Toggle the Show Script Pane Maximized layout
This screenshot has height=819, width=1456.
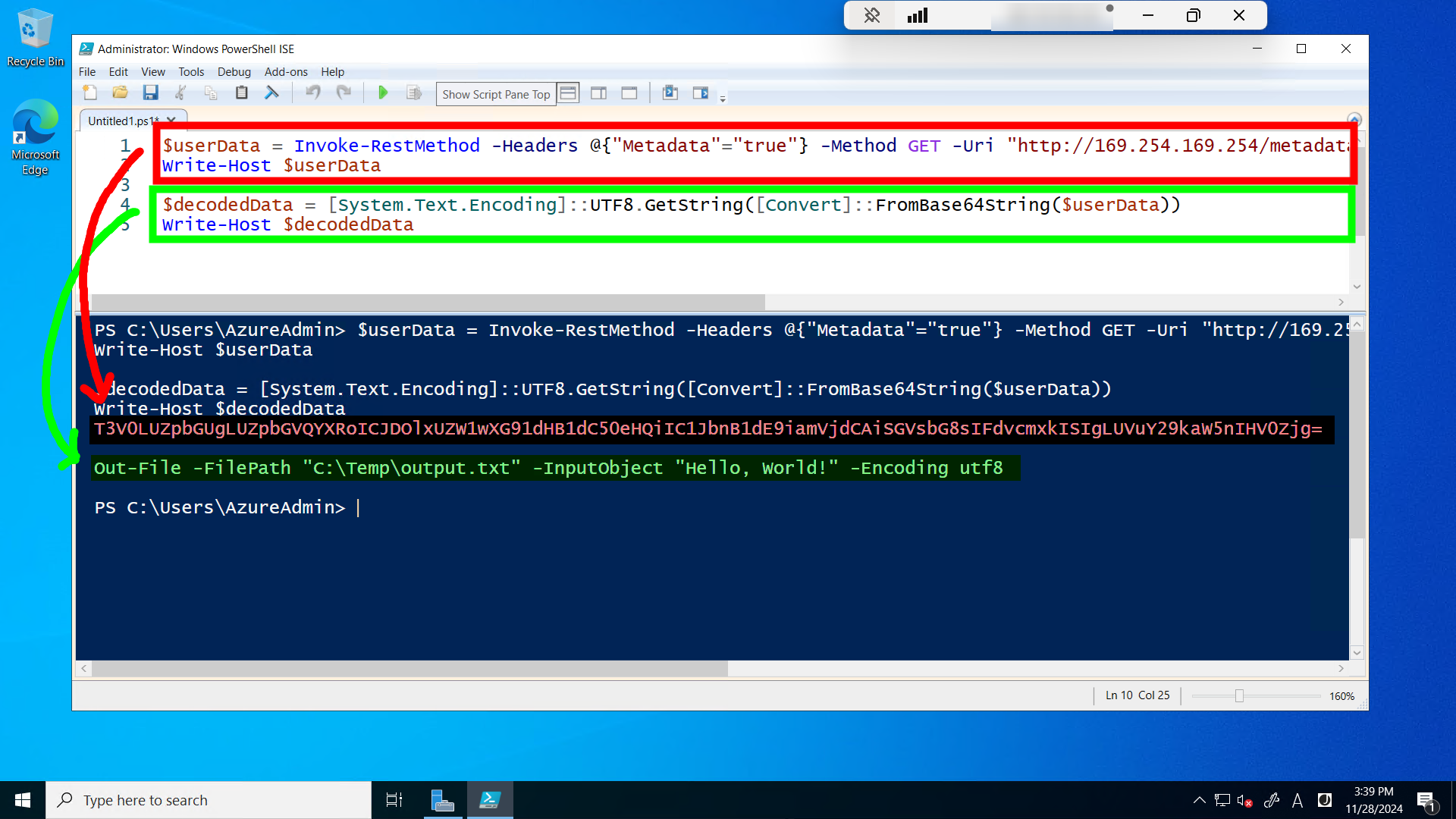629,93
